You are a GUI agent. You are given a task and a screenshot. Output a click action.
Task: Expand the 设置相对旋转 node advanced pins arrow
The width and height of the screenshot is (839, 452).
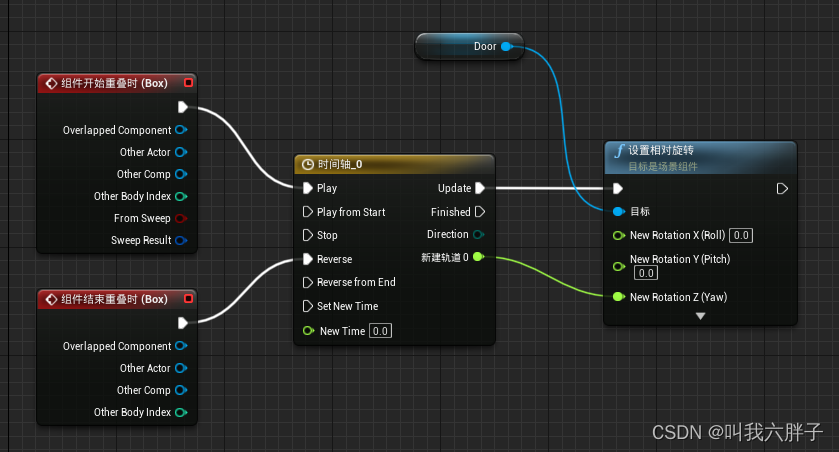click(700, 316)
